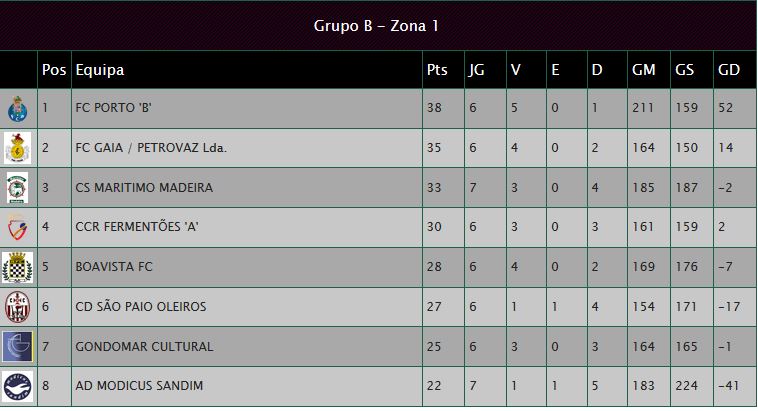The image size is (758, 411).
Task: Click the GONDOMAR CULTURAL team name
Action: coord(144,346)
